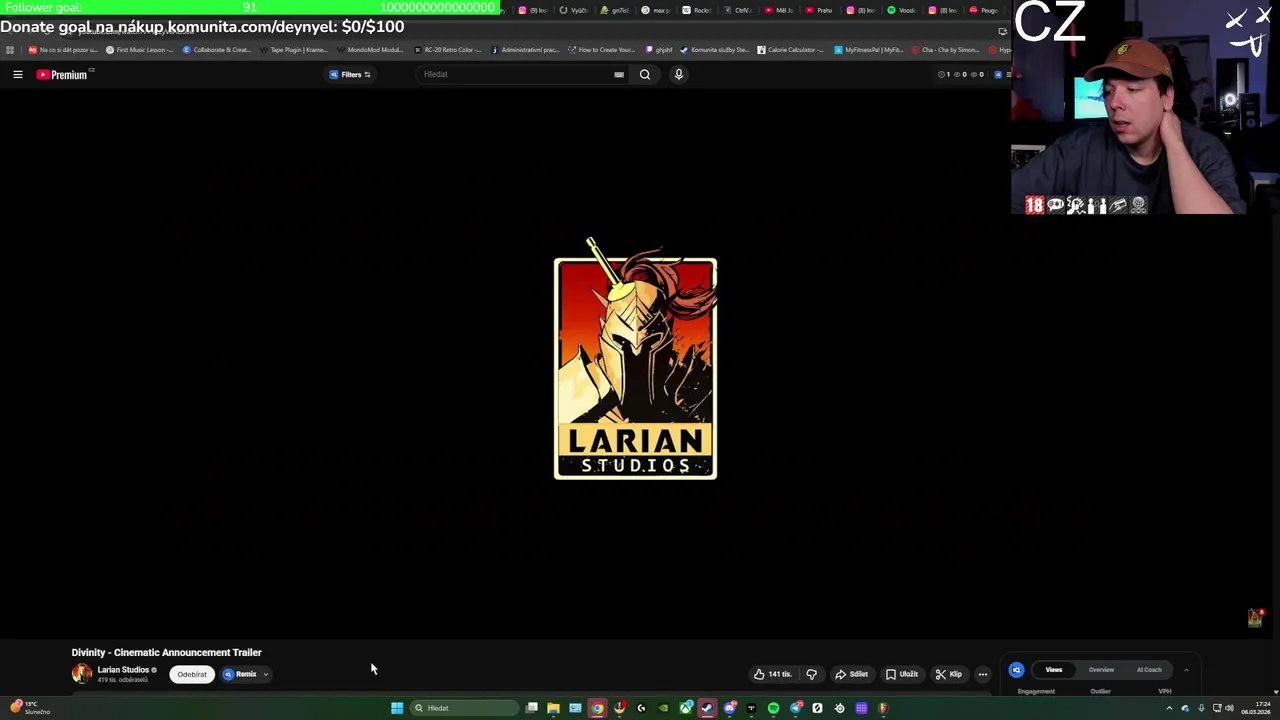
Task: Open the on-screen keyboard icon in search
Action: click(619, 74)
